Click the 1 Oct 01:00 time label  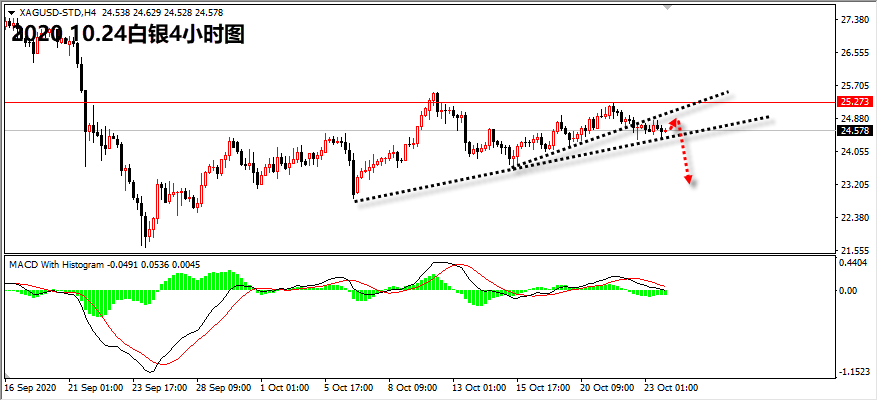(285, 388)
